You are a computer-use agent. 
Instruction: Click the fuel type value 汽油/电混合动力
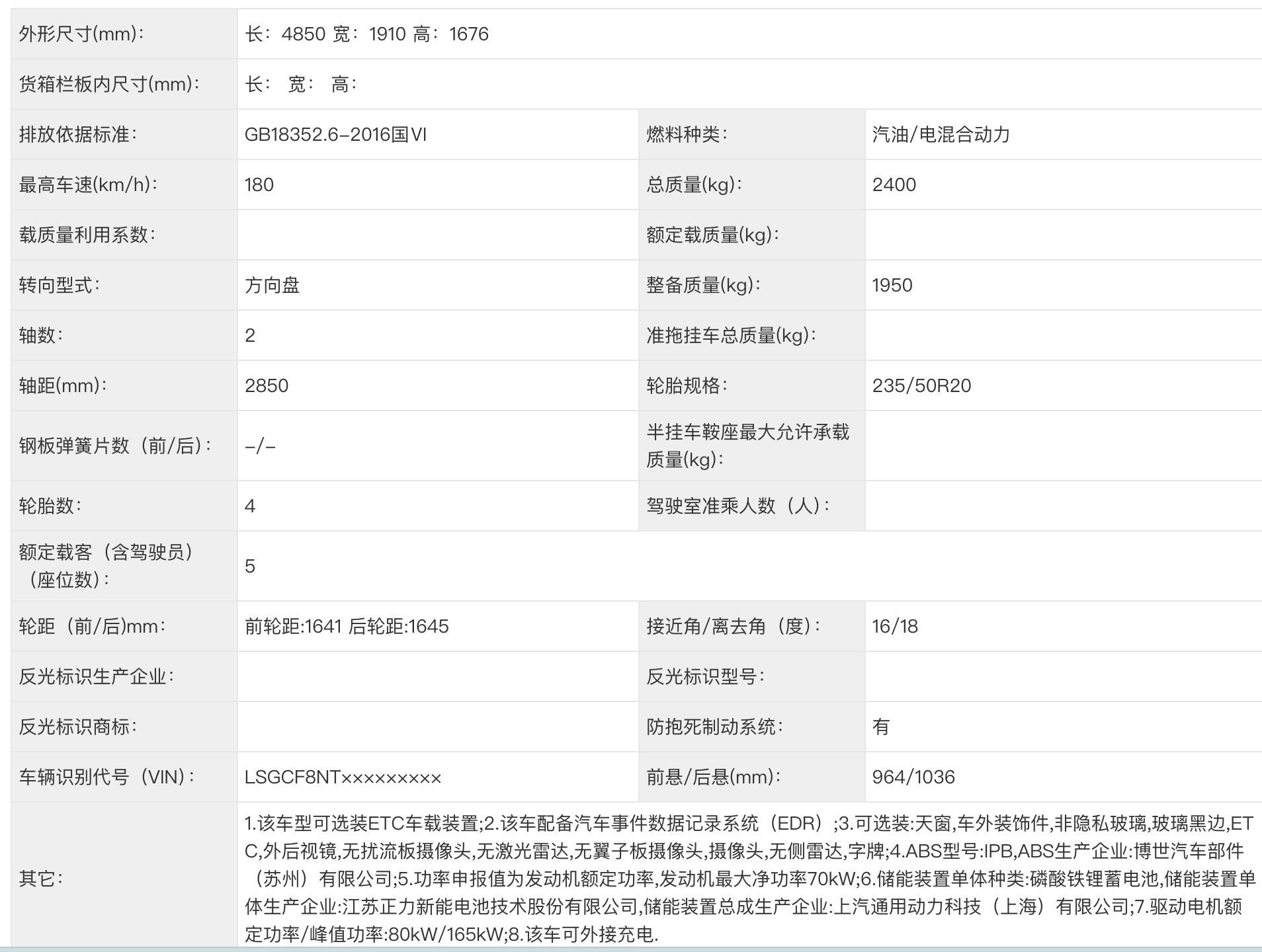[941, 135]
